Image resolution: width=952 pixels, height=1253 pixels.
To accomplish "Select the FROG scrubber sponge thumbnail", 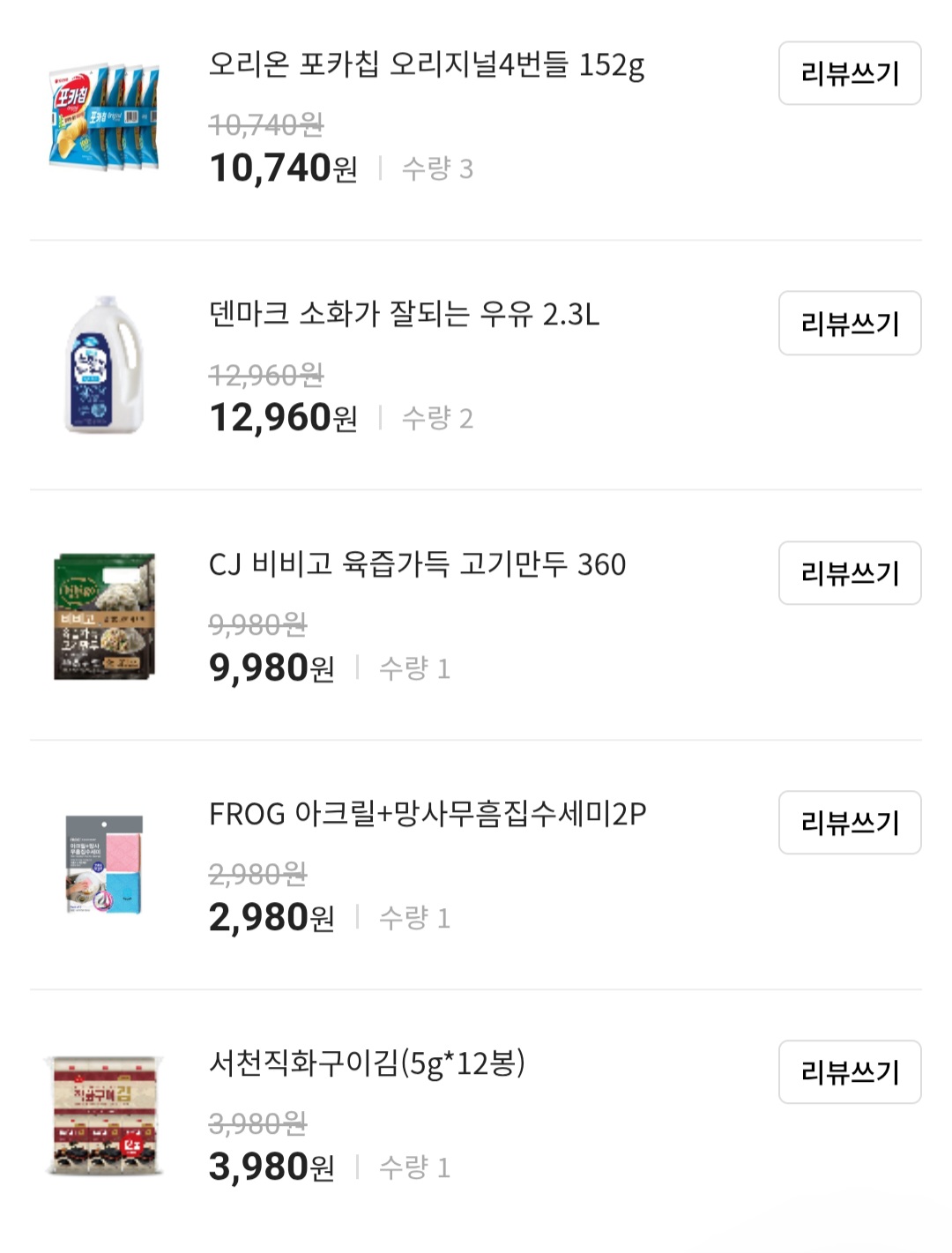I will tap(105, 865).
